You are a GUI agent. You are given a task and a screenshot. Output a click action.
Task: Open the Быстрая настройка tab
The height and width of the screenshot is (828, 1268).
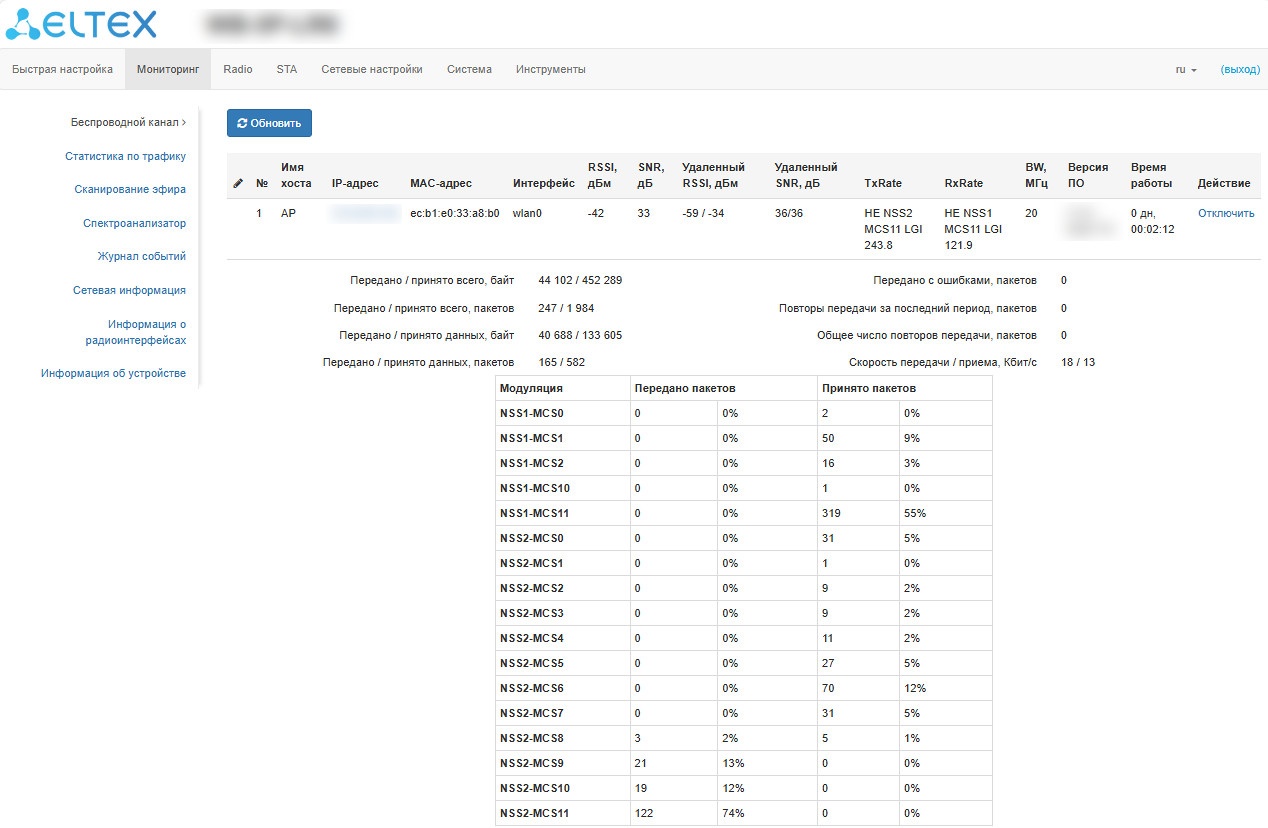coord(62,70)
